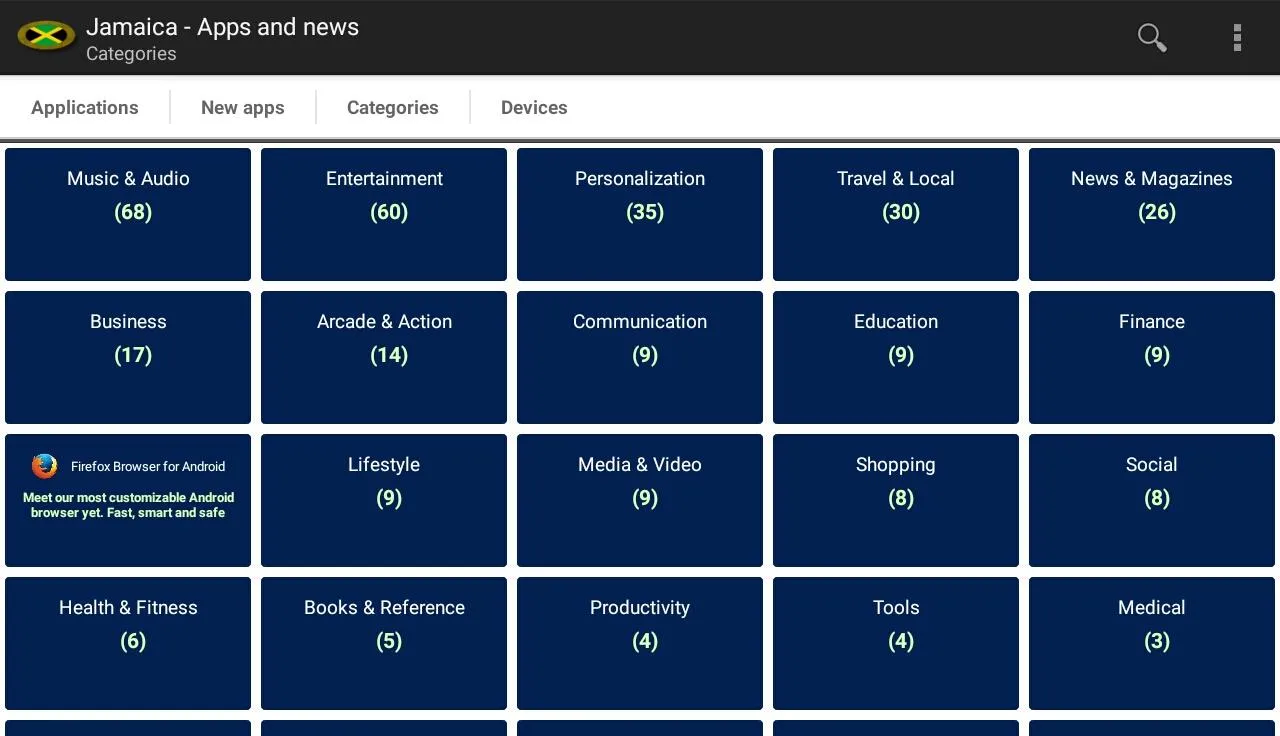Select the Communication category
The width and height of the screenshot is (1280, 736).
[x=640, y=357]
